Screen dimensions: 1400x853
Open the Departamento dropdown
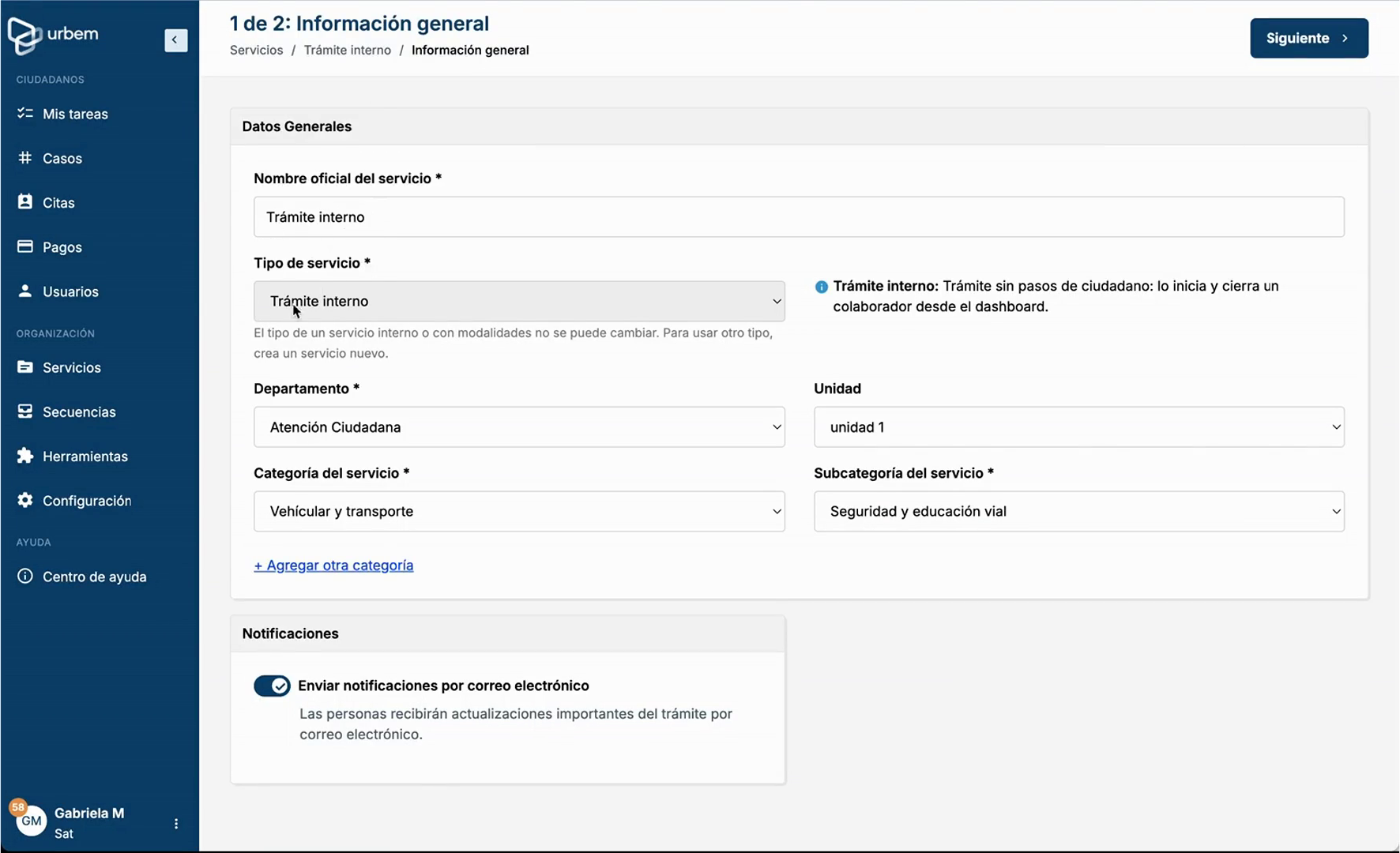coord(519,426)
